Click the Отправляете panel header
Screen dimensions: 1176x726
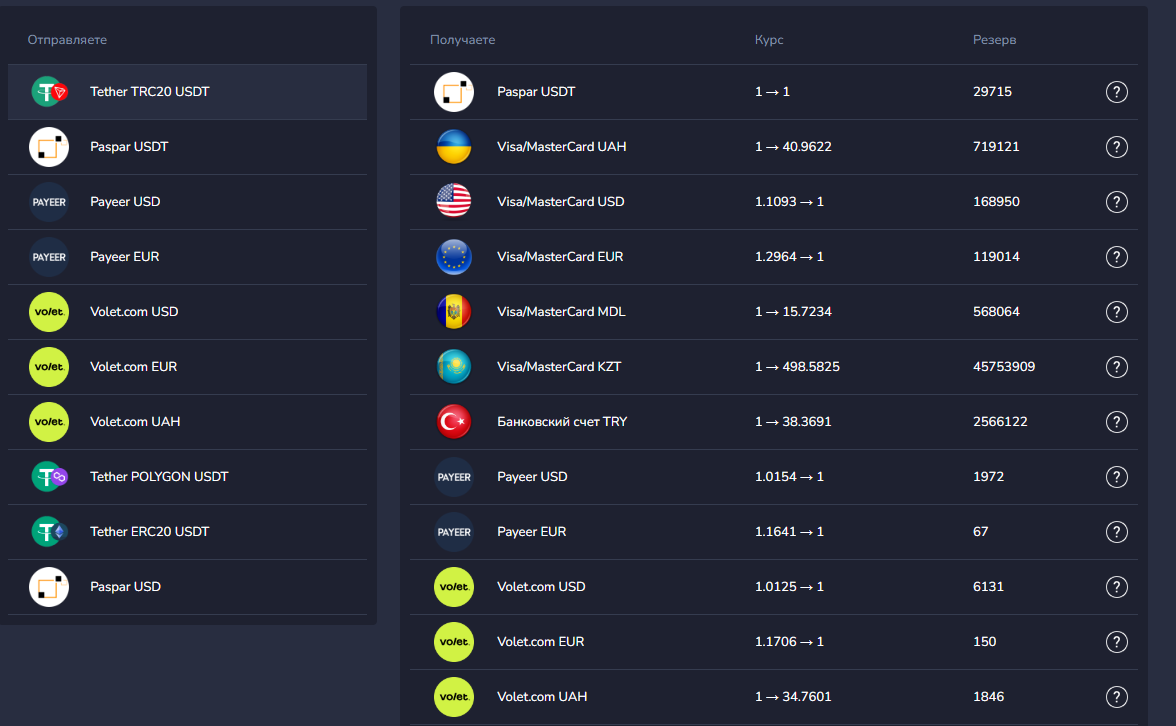coord(68,40)
